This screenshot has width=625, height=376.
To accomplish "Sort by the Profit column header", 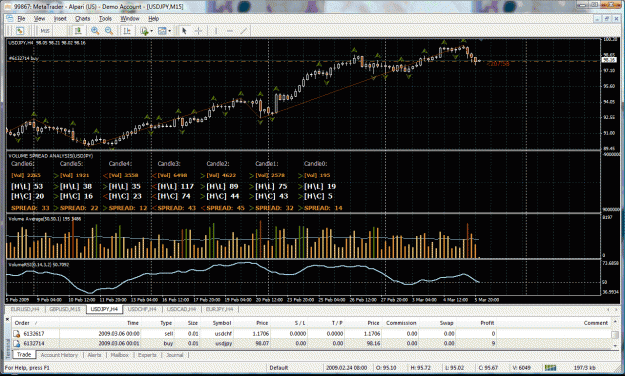I will pos(477,323).
